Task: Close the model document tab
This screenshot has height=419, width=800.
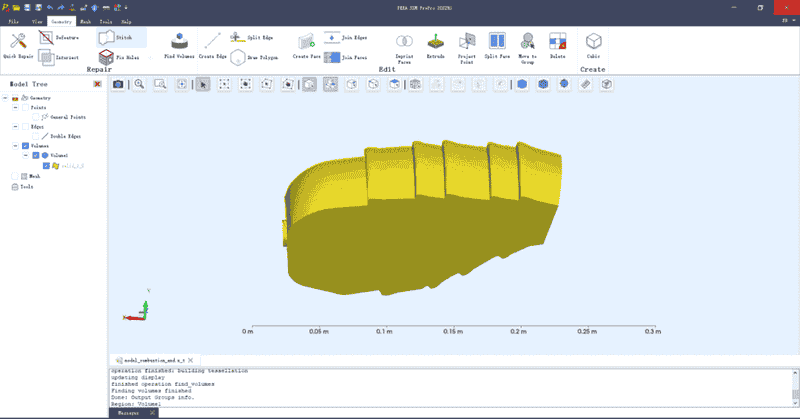Action: 190,360
